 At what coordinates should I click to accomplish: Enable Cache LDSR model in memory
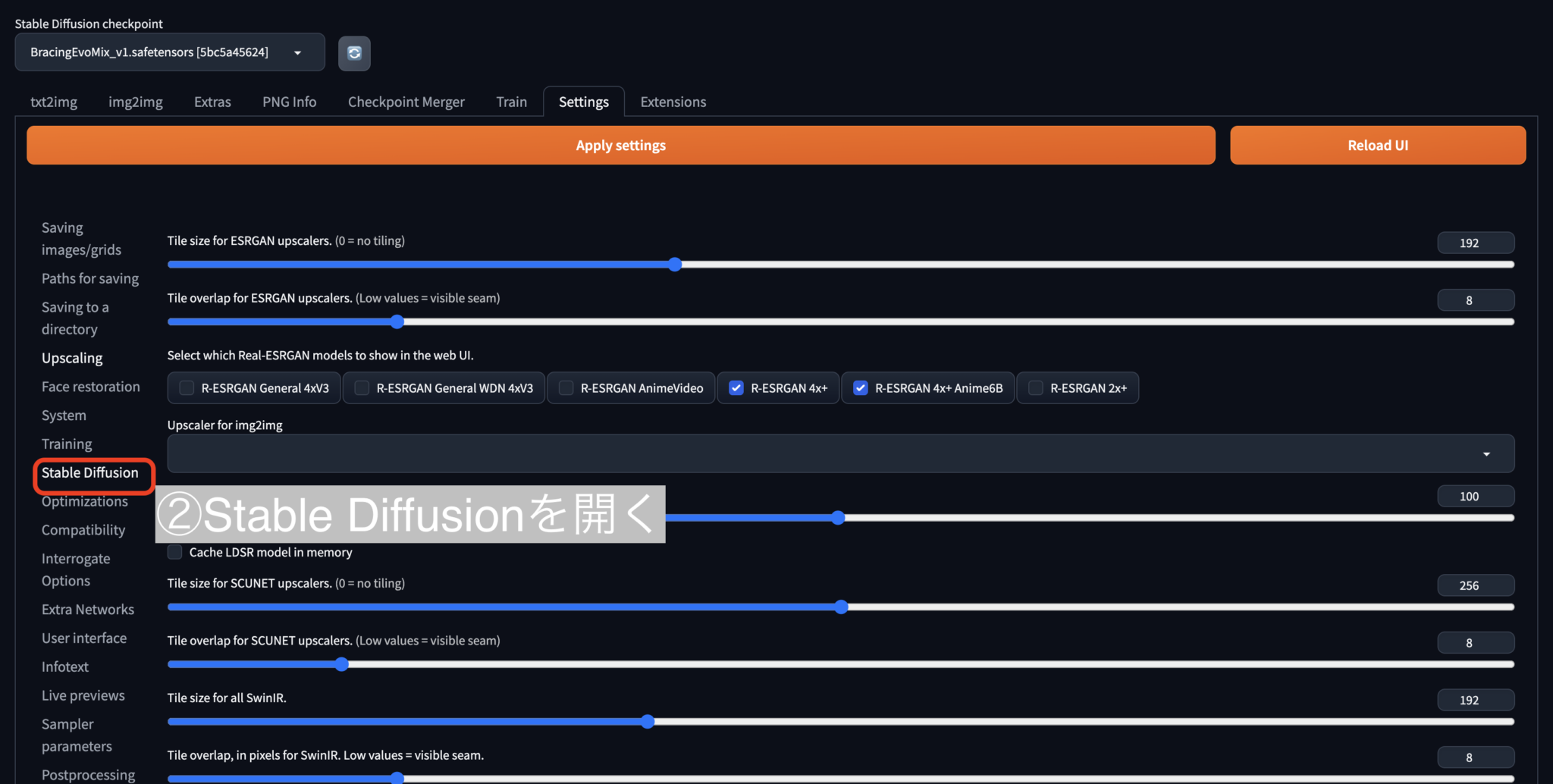pyautogui.click(x=174, y=552)
